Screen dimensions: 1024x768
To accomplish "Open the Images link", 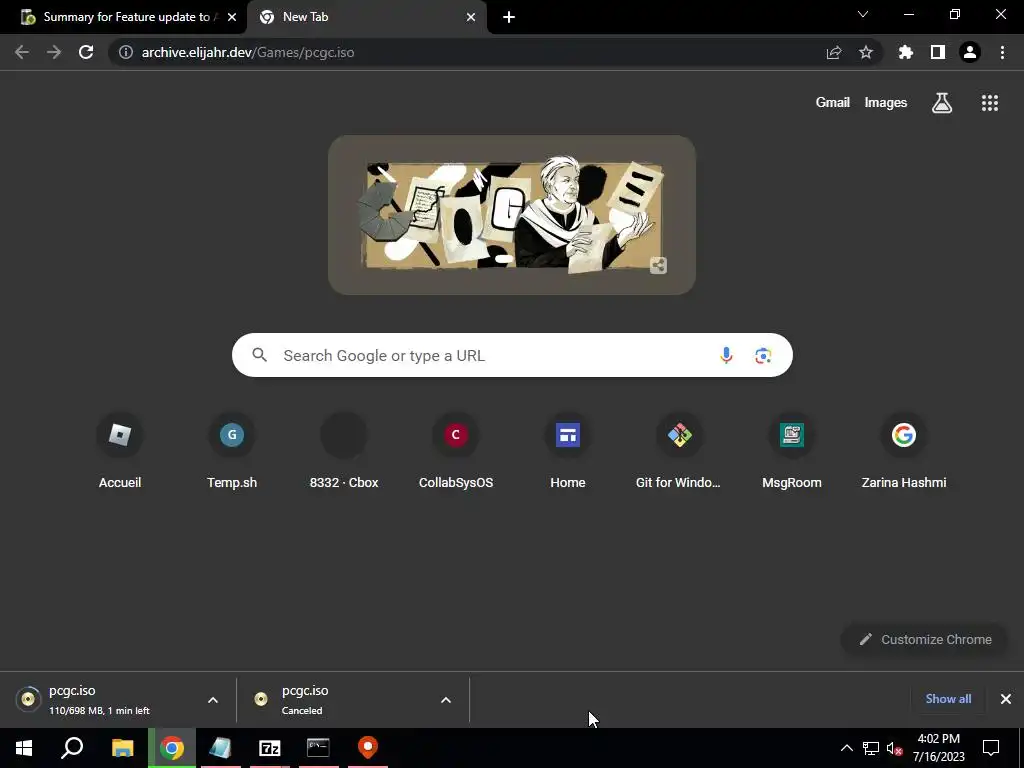I will point(886,103).
